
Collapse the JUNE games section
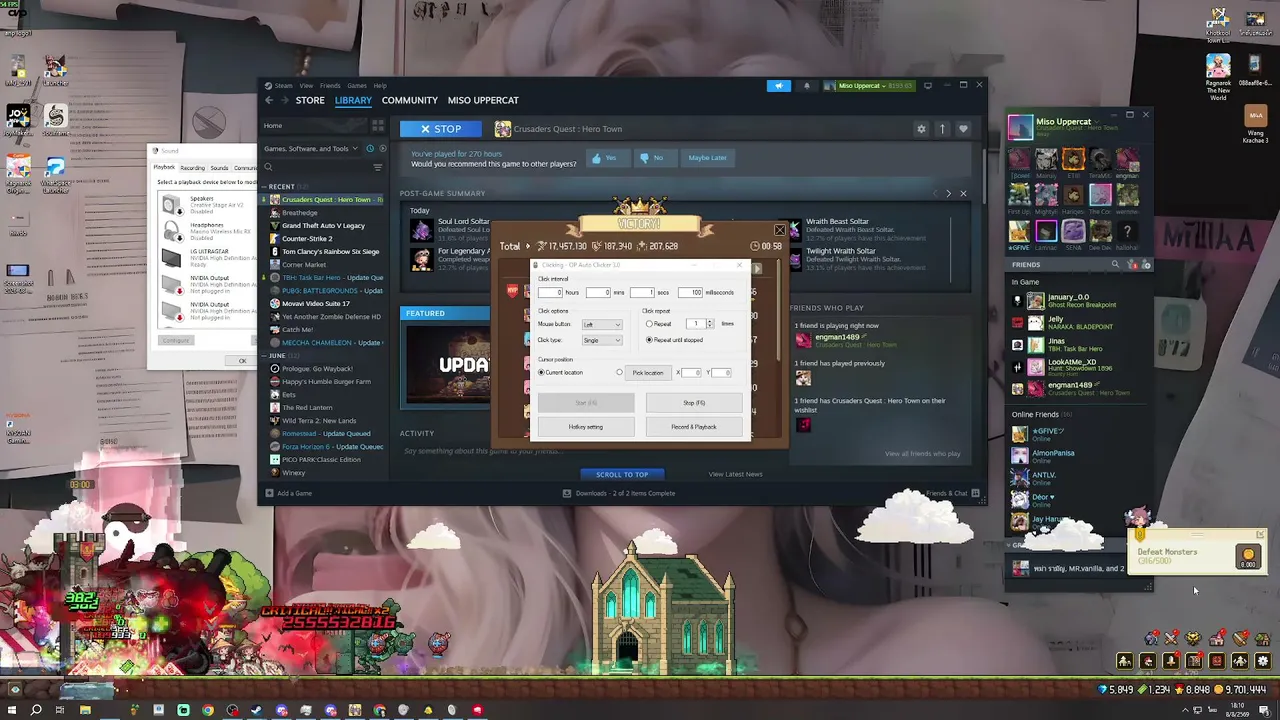pyautogui.click(x=264, y=356)
